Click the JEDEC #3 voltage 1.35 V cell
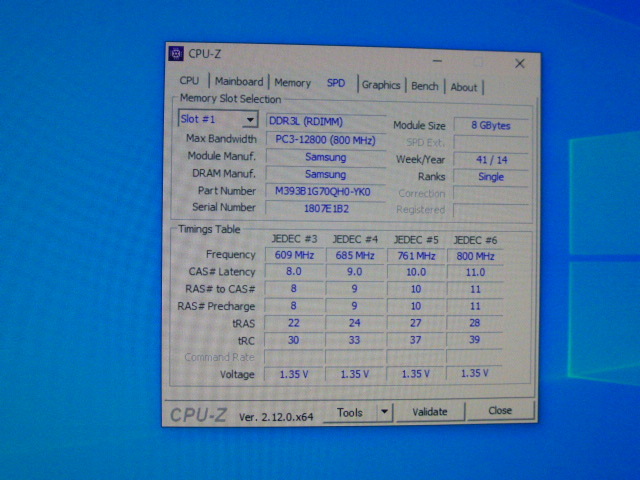The width and height of the screenshot is (640, 480). coord(294,374)
